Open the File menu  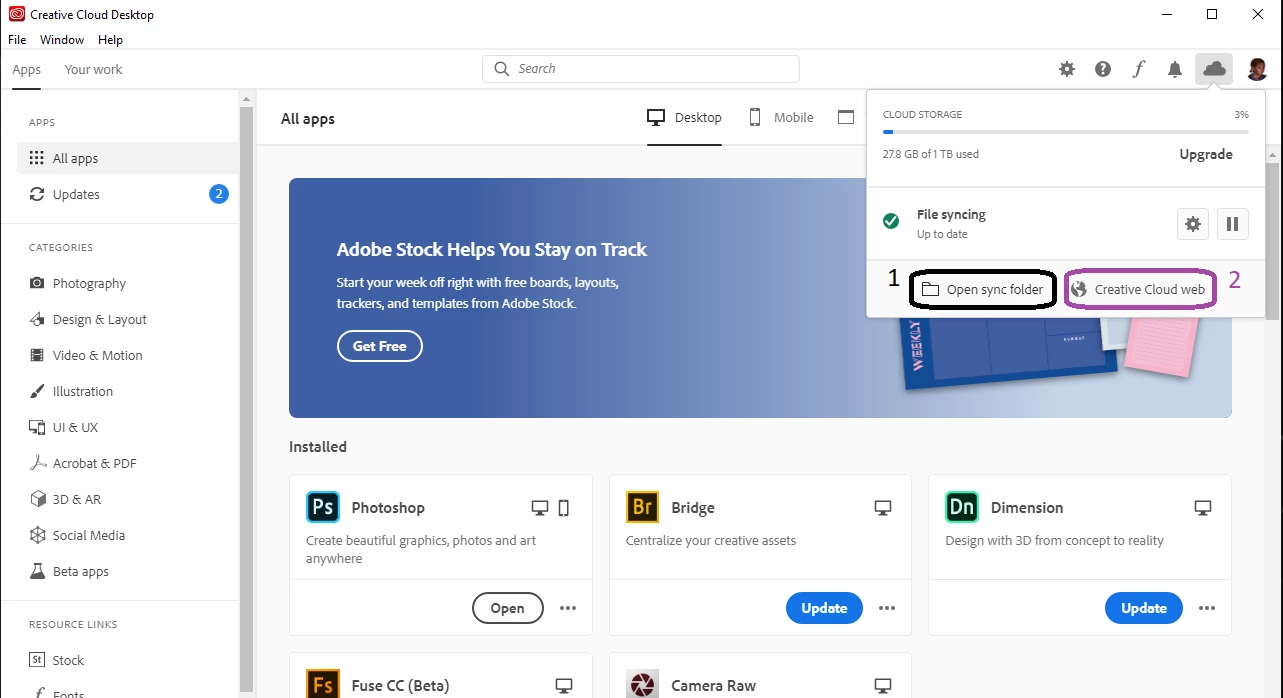point(17,40)
